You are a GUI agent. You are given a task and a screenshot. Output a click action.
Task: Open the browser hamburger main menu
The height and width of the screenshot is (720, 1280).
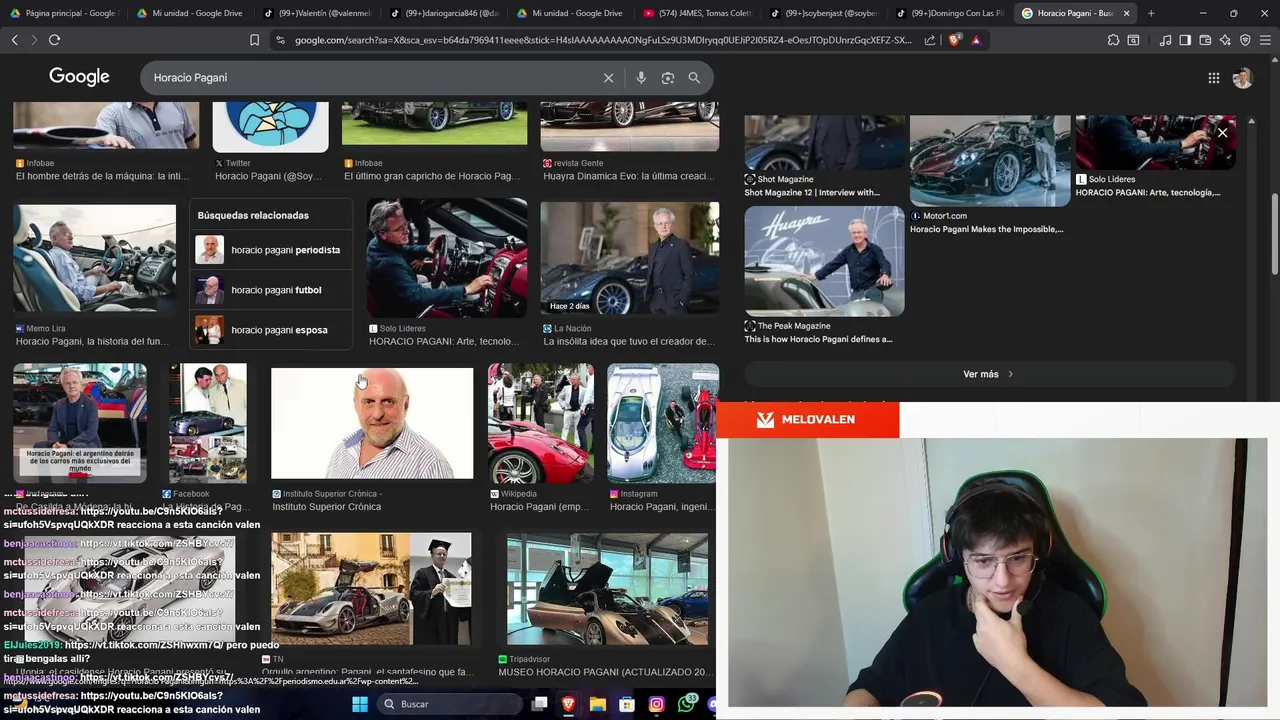click(1265, 40)
